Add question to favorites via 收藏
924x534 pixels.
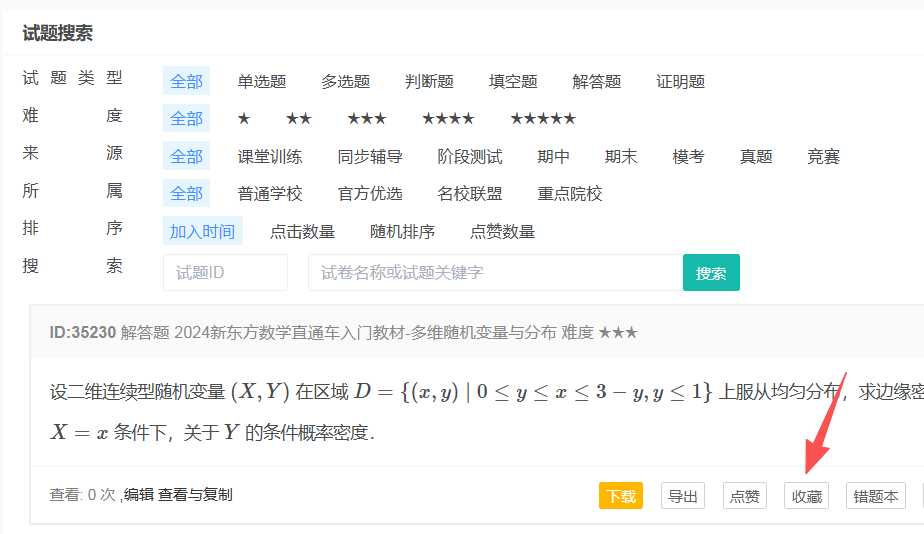coord(806,496)
